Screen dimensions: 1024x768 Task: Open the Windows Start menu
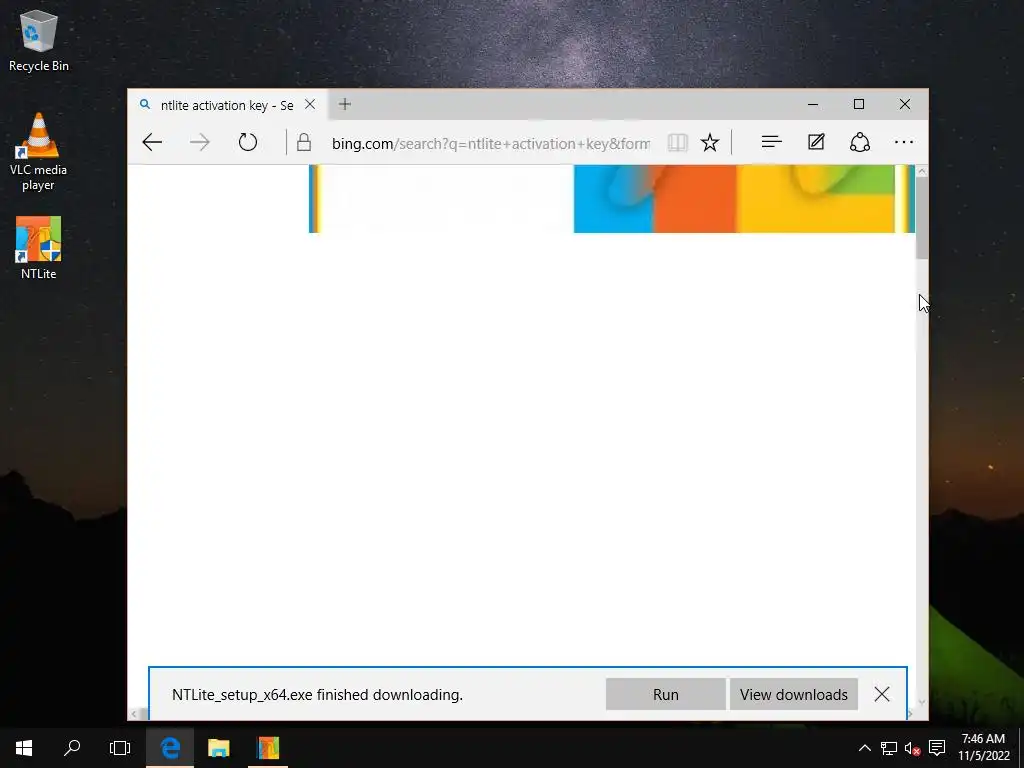coord(24,748)
